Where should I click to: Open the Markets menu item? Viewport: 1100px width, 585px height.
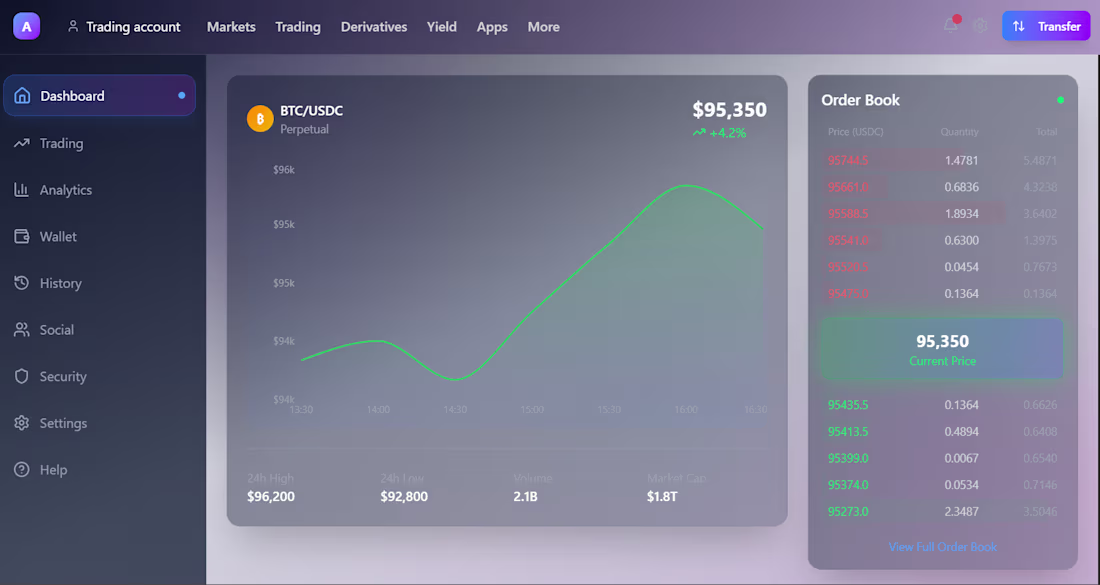[x=231, y=27]
